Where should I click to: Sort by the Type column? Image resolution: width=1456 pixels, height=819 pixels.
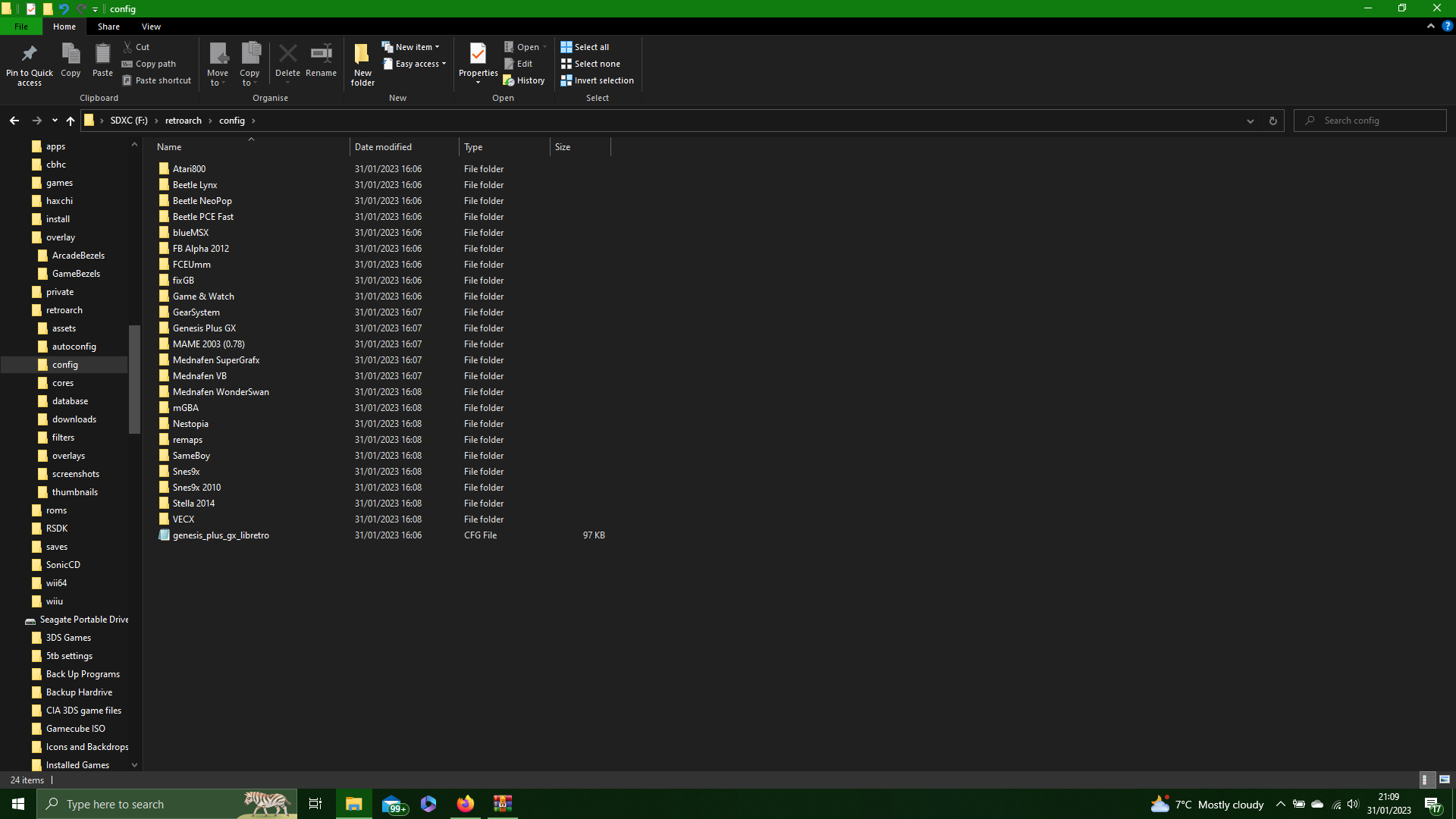pos(504,147)
